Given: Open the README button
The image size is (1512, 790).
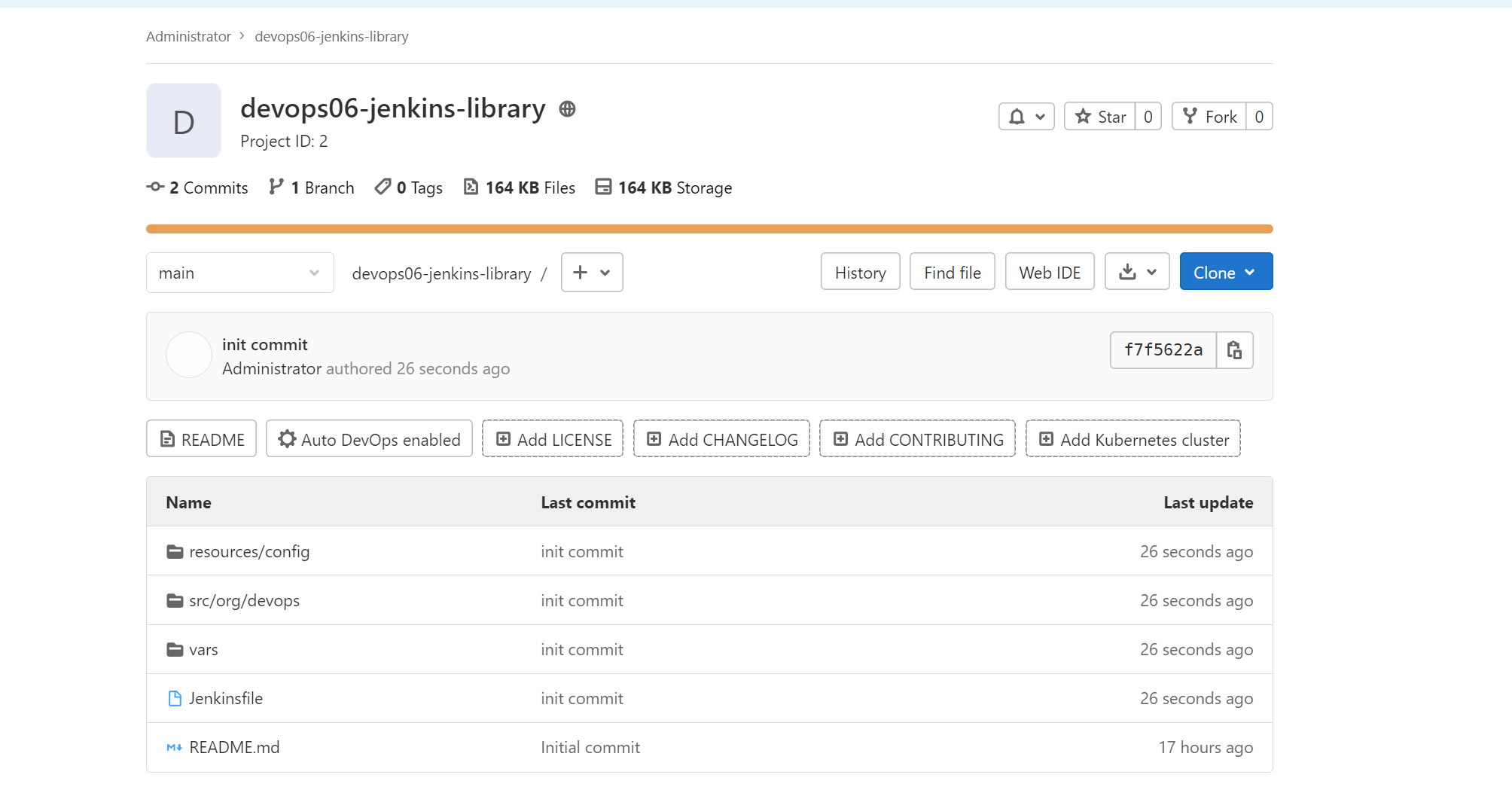Looking at the screenshot, I should coord(201,439).
